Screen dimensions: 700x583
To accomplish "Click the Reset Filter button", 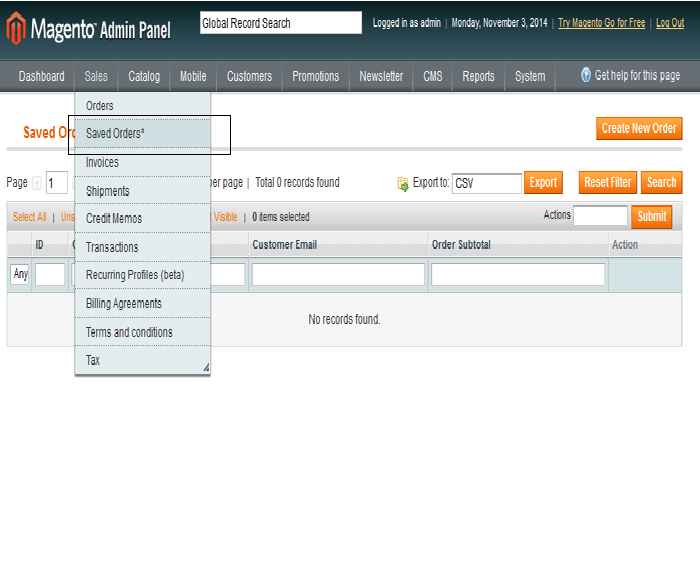I will click(x=608, y=183).
